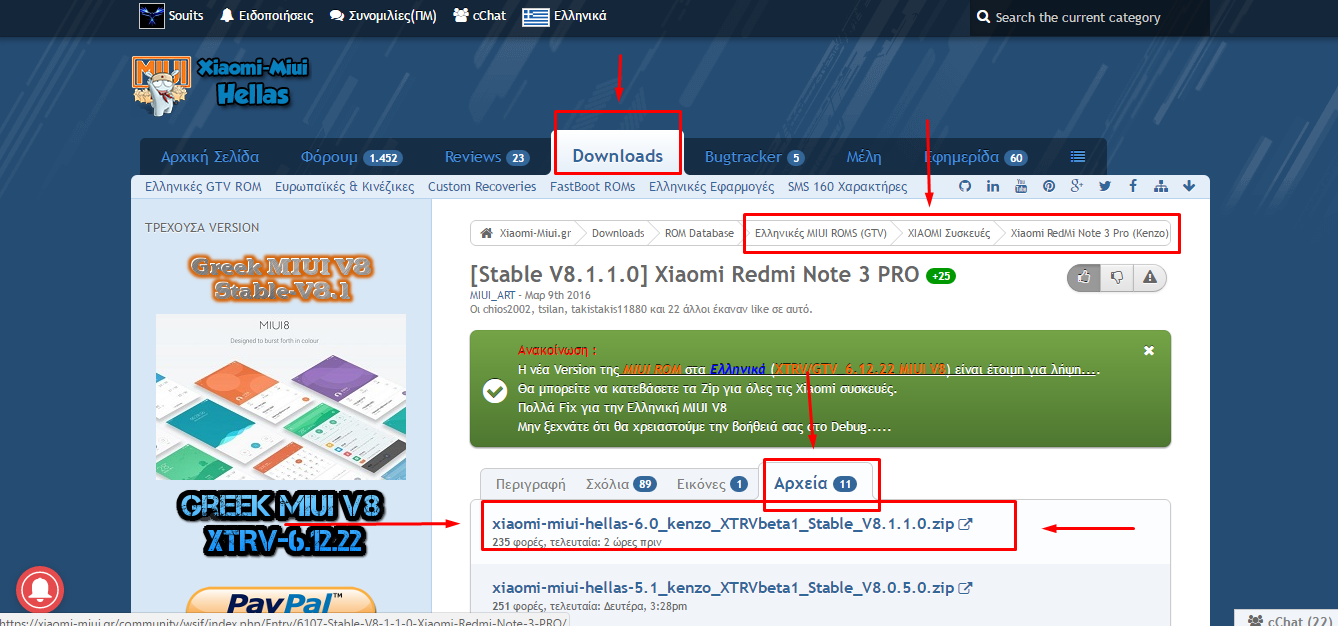Open the Facebook social icon
Screen dimensions: 1338x626
coord(1133,186)
